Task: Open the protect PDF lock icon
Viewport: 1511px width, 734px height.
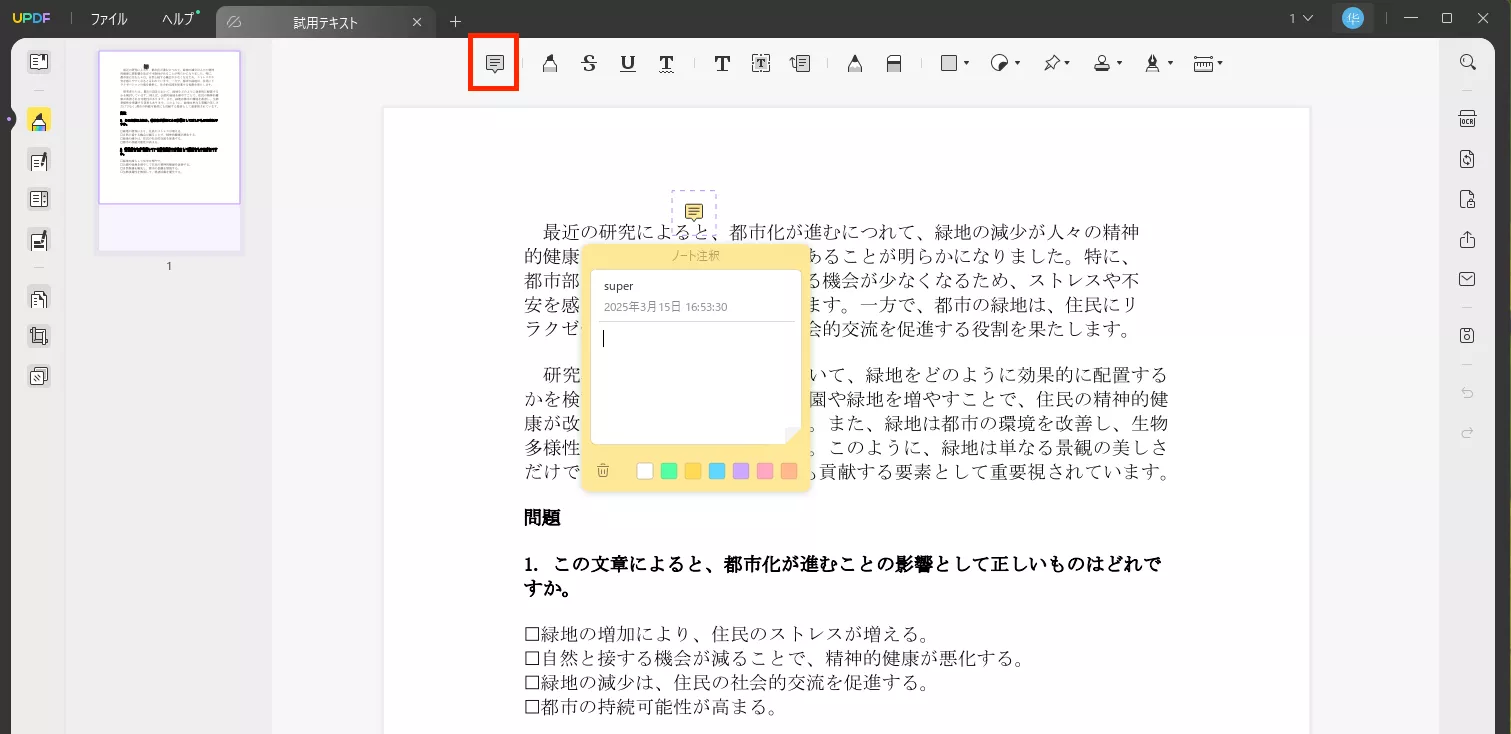Action: pyautogui.click(x=1468, y=199)
